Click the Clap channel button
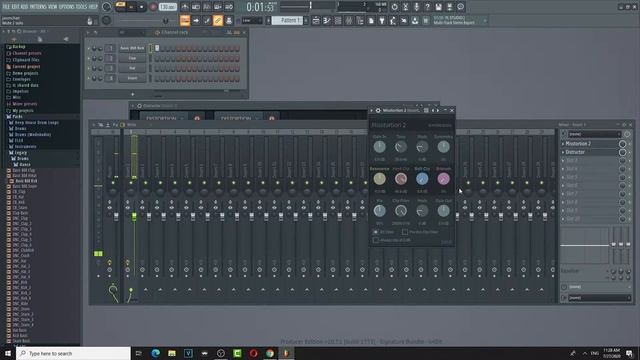The height and width of the screenshot is (360, 640). [x=132, y=58]
